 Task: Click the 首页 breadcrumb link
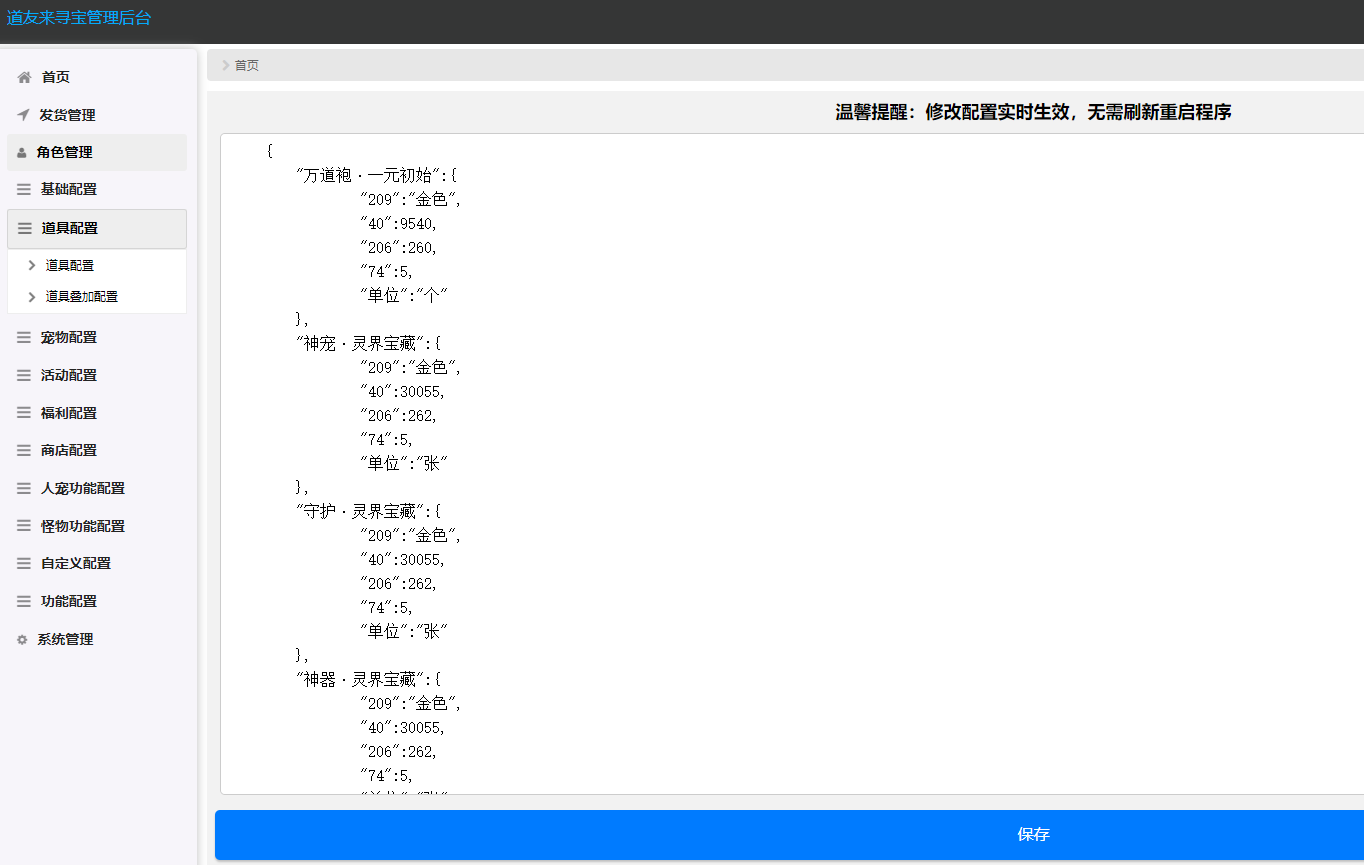click(246, 65)
